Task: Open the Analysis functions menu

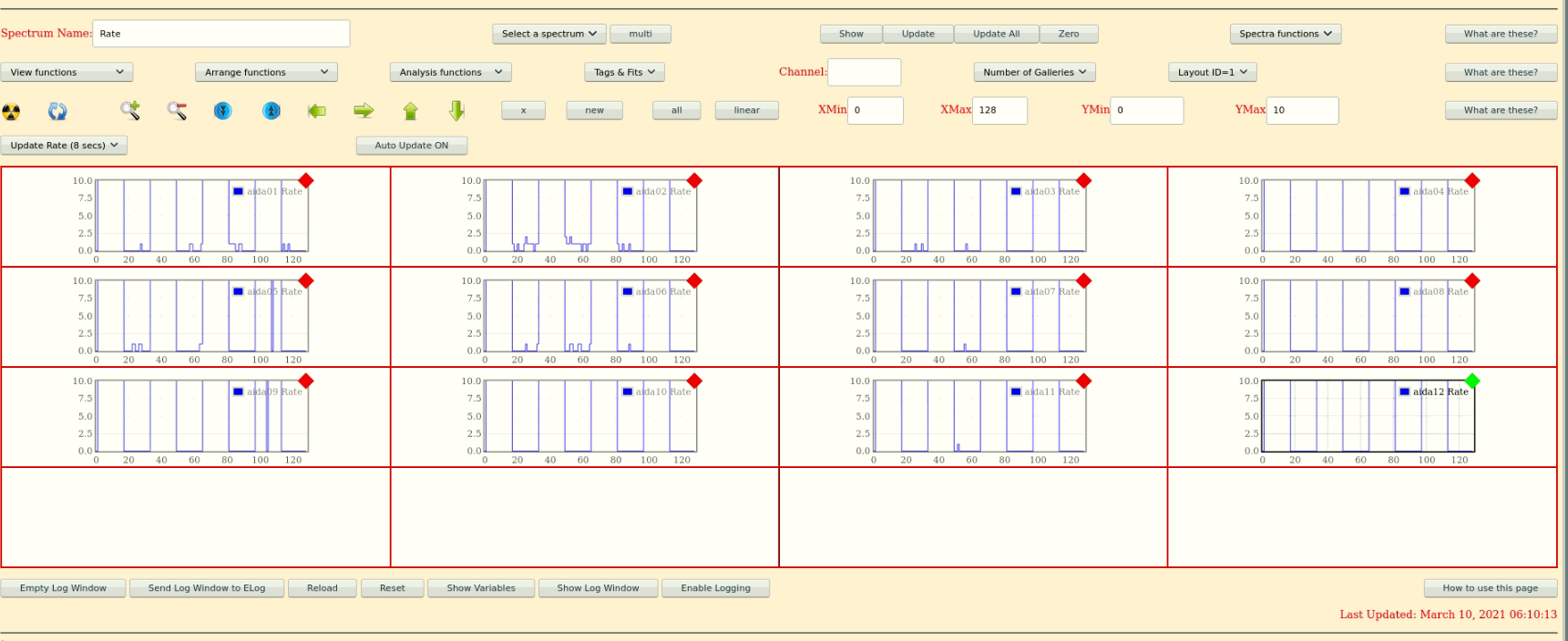Action: (450, 72)
